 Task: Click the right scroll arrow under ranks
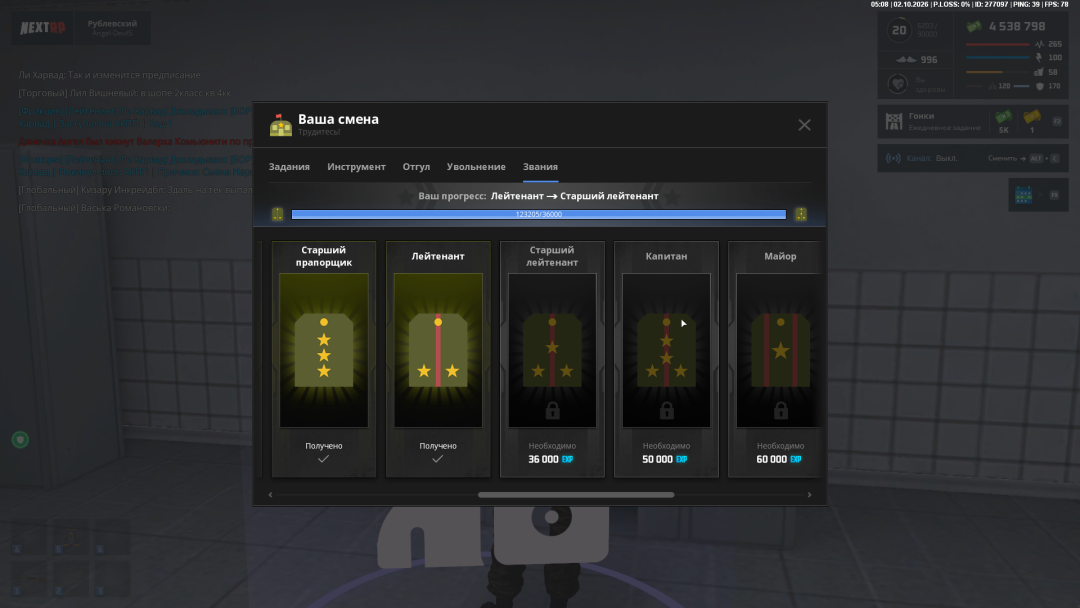tap(809, 494)
